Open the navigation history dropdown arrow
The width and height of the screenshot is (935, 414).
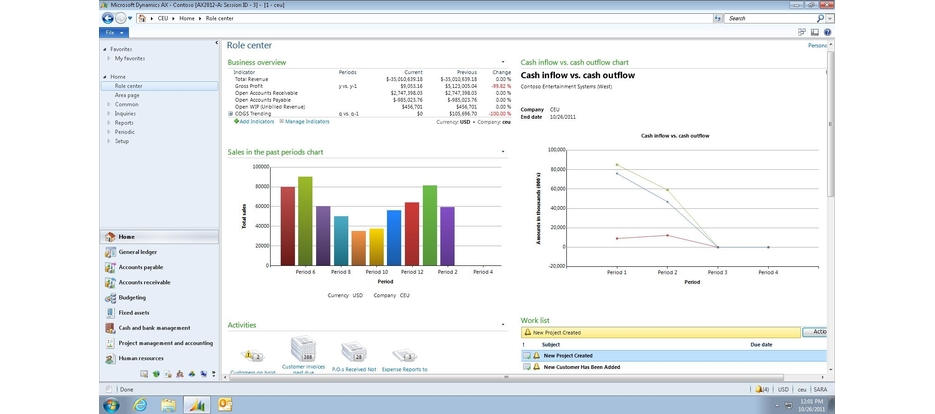[130, 18]
